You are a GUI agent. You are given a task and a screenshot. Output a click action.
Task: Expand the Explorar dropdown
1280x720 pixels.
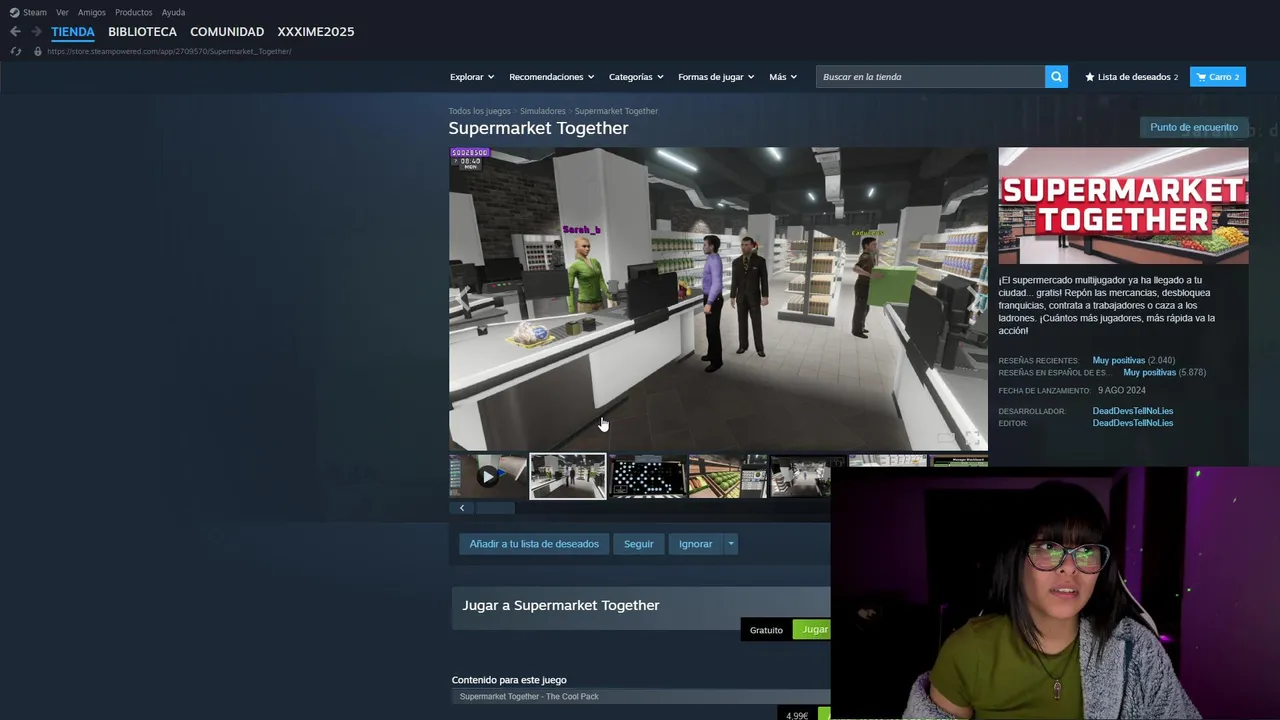[x=471, y=77]
